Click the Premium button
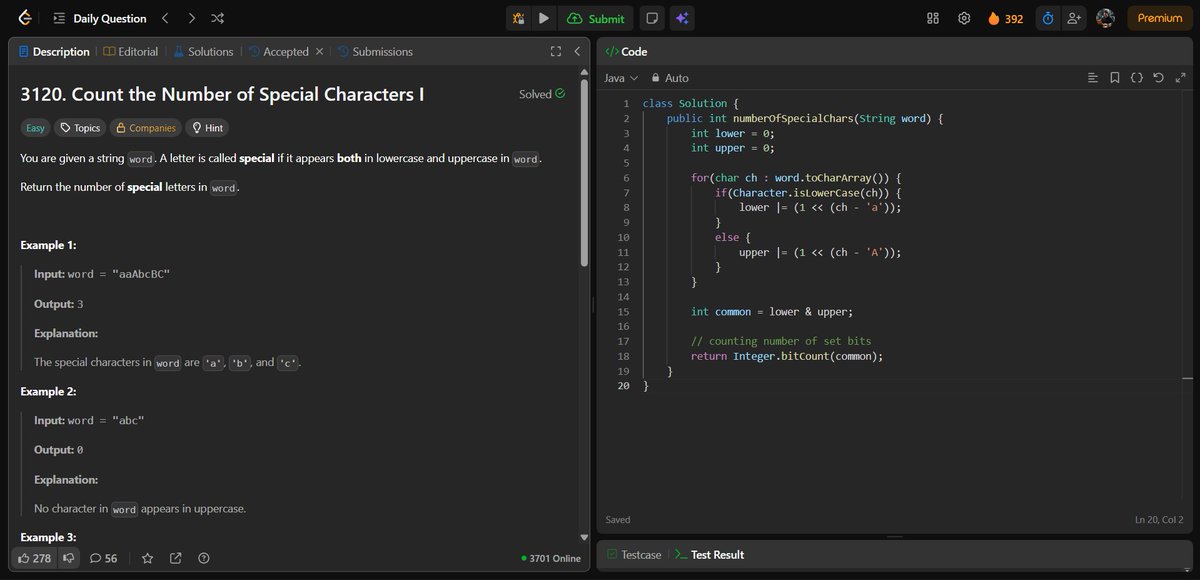Viewport: 1200px width, 580px height. [x=1159, y=18]
